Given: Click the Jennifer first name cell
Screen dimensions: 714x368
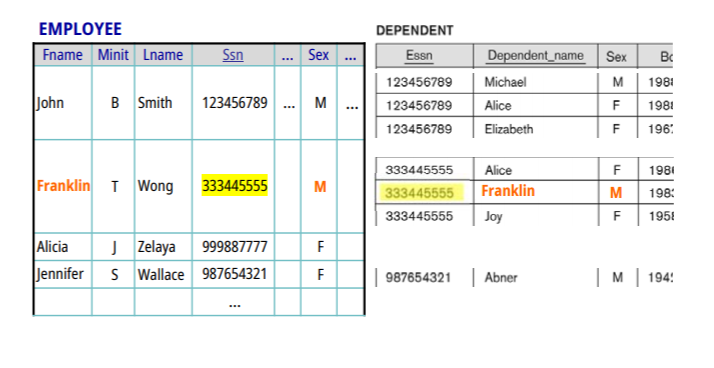Looking at the screenshot, I should (60, 274).
